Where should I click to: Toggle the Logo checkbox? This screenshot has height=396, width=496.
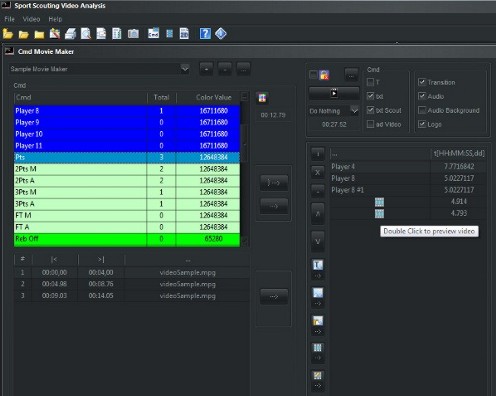422,124
